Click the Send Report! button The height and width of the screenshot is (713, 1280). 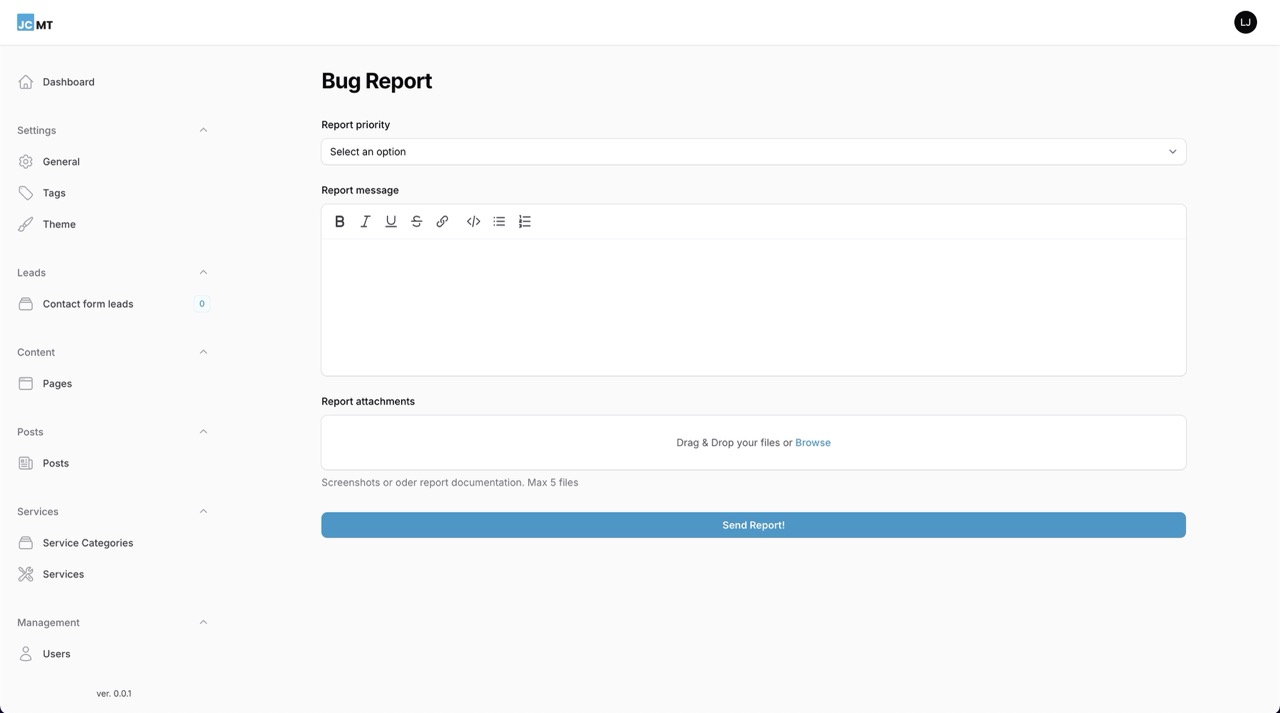coord(753,524)
